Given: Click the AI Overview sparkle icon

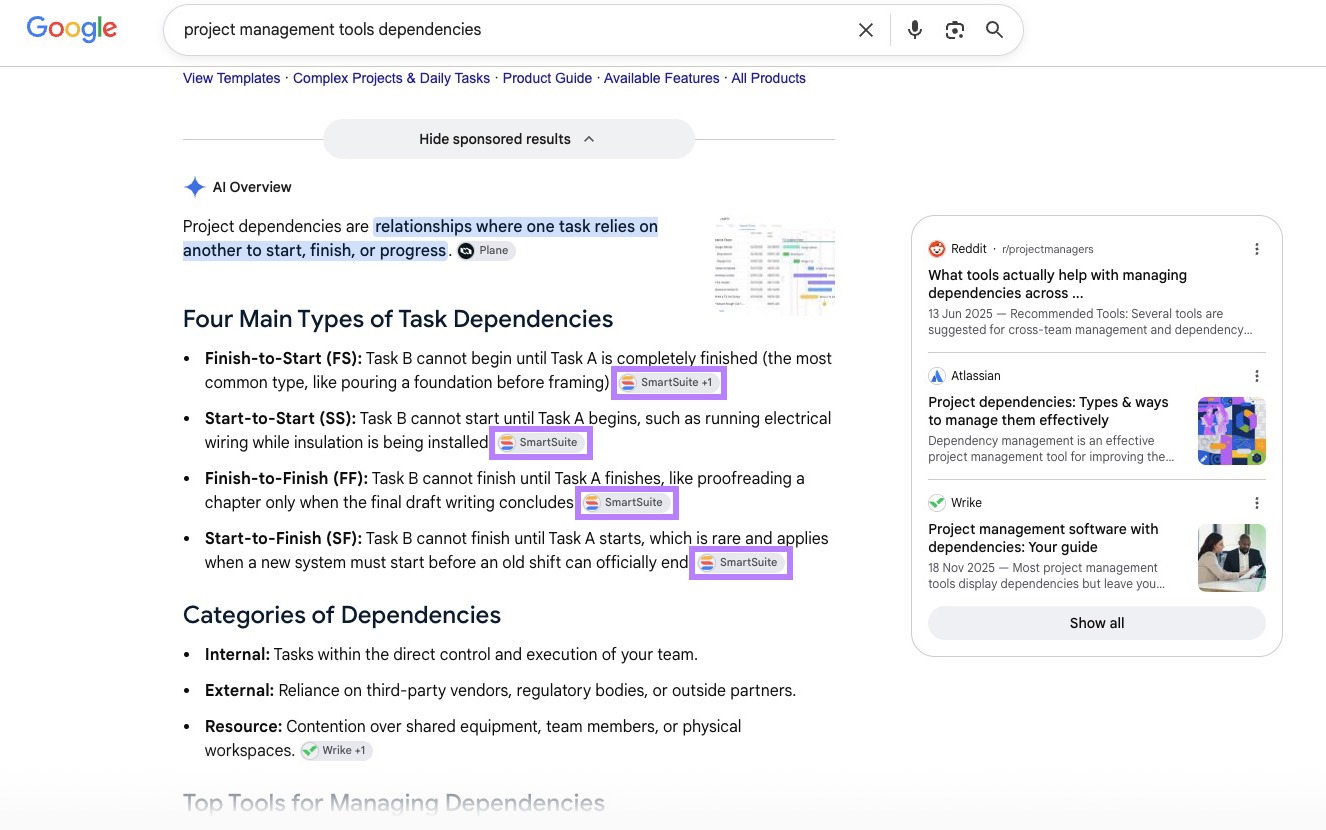Looking at the screenshot, I should [x=194, y=187].
